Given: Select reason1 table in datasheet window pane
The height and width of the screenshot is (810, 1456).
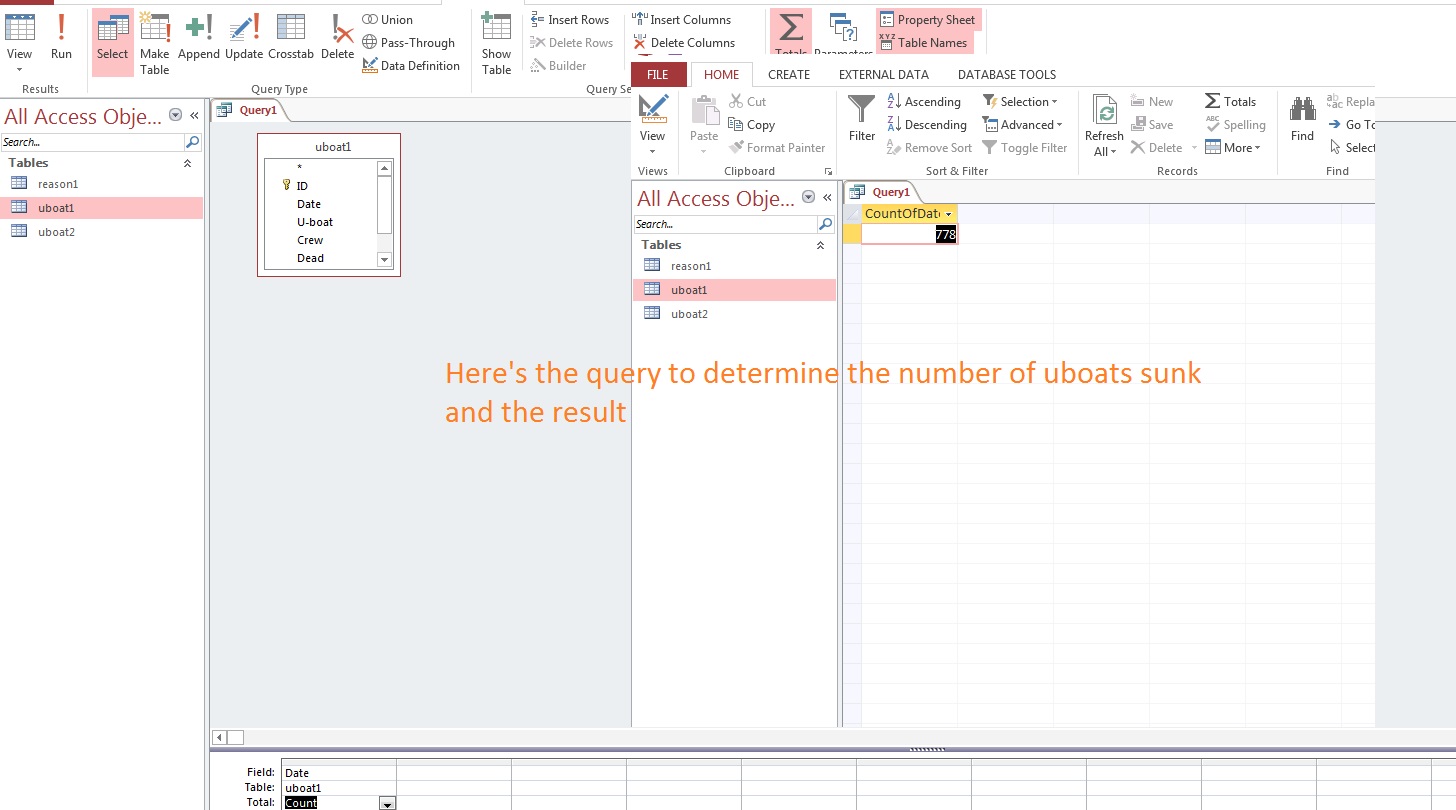Looking at the screenshot, I should [x=734, y=266].
